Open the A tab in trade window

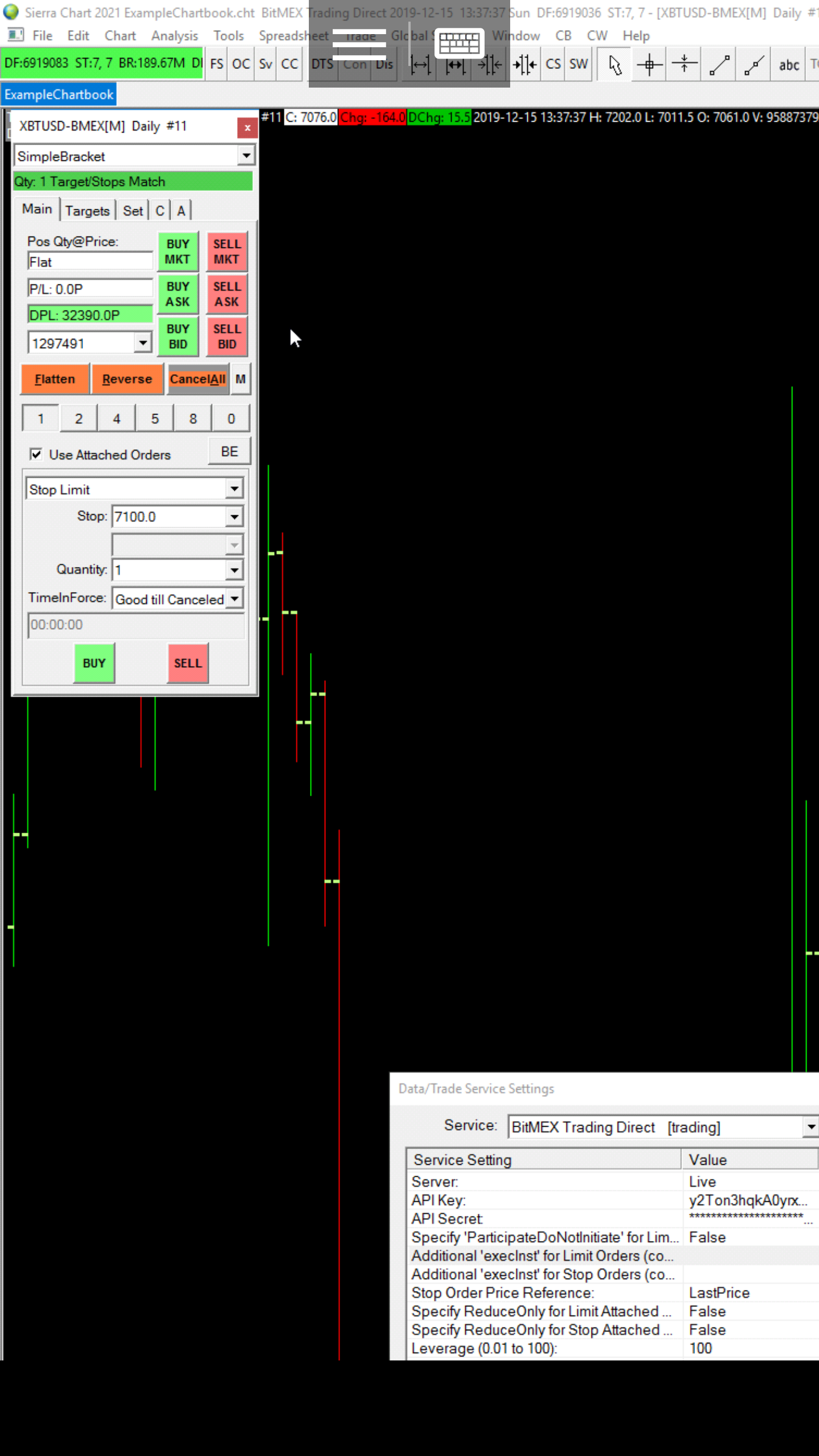(x=181, y=211)
